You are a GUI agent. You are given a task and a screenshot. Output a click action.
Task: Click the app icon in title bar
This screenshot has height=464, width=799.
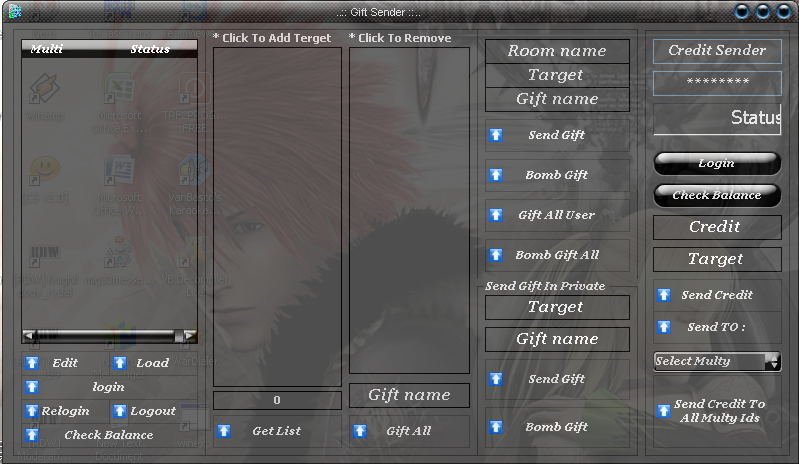15,11
